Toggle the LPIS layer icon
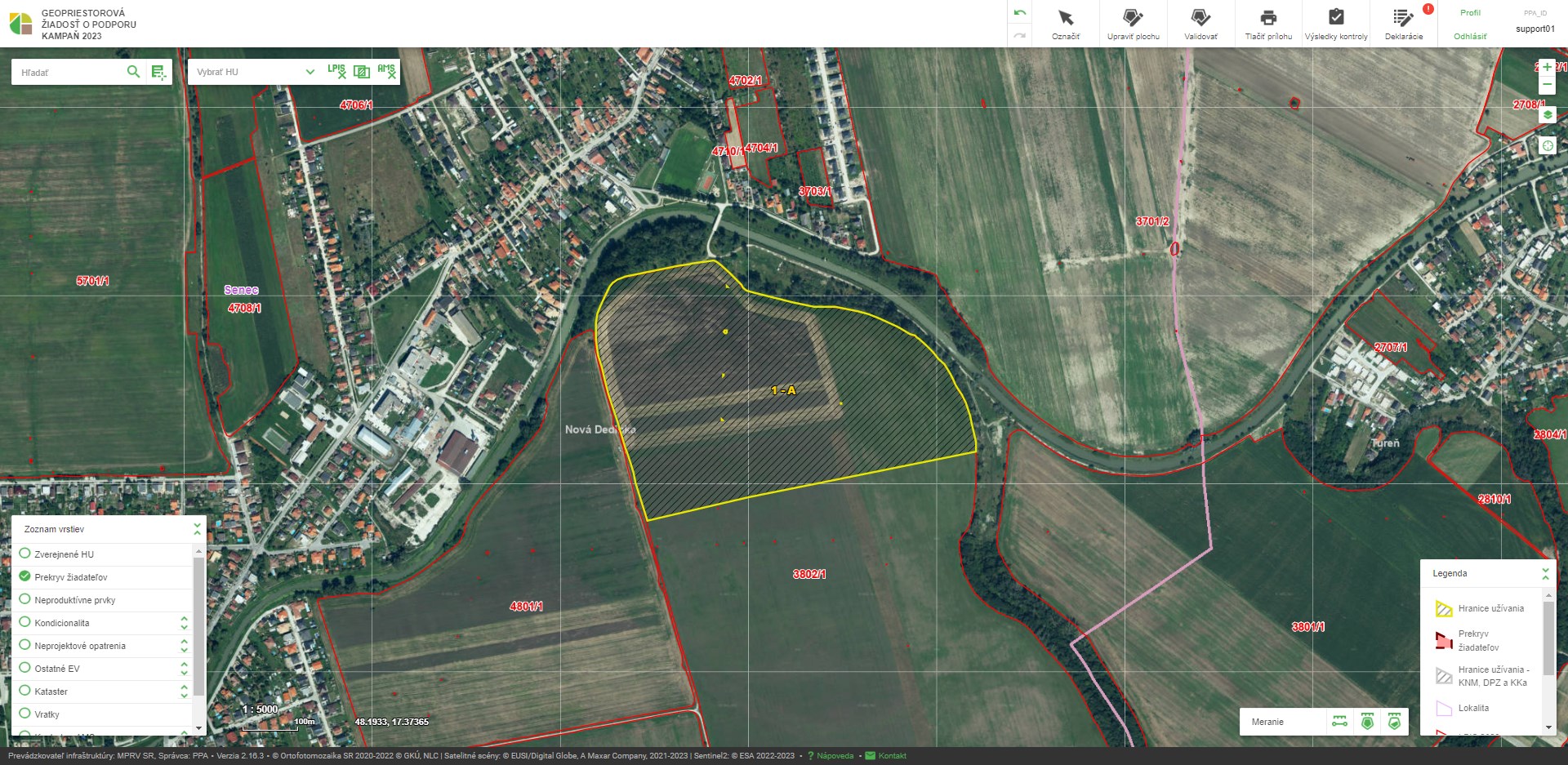 pos(336,72)
